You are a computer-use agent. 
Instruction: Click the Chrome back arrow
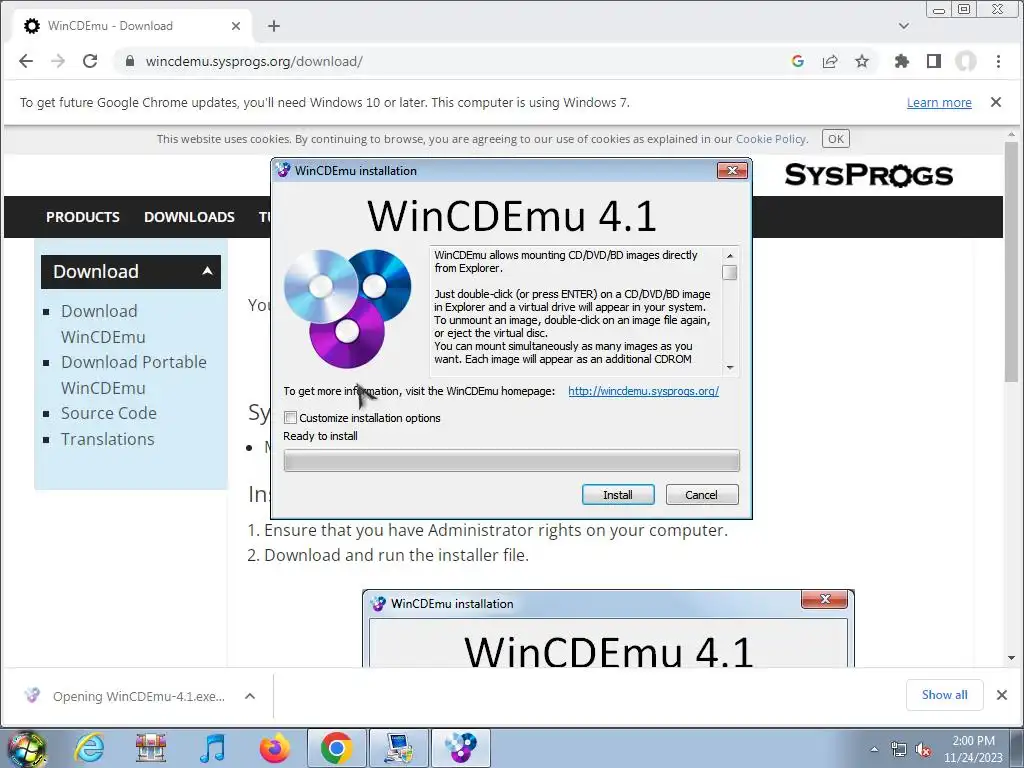pos(26,61)
